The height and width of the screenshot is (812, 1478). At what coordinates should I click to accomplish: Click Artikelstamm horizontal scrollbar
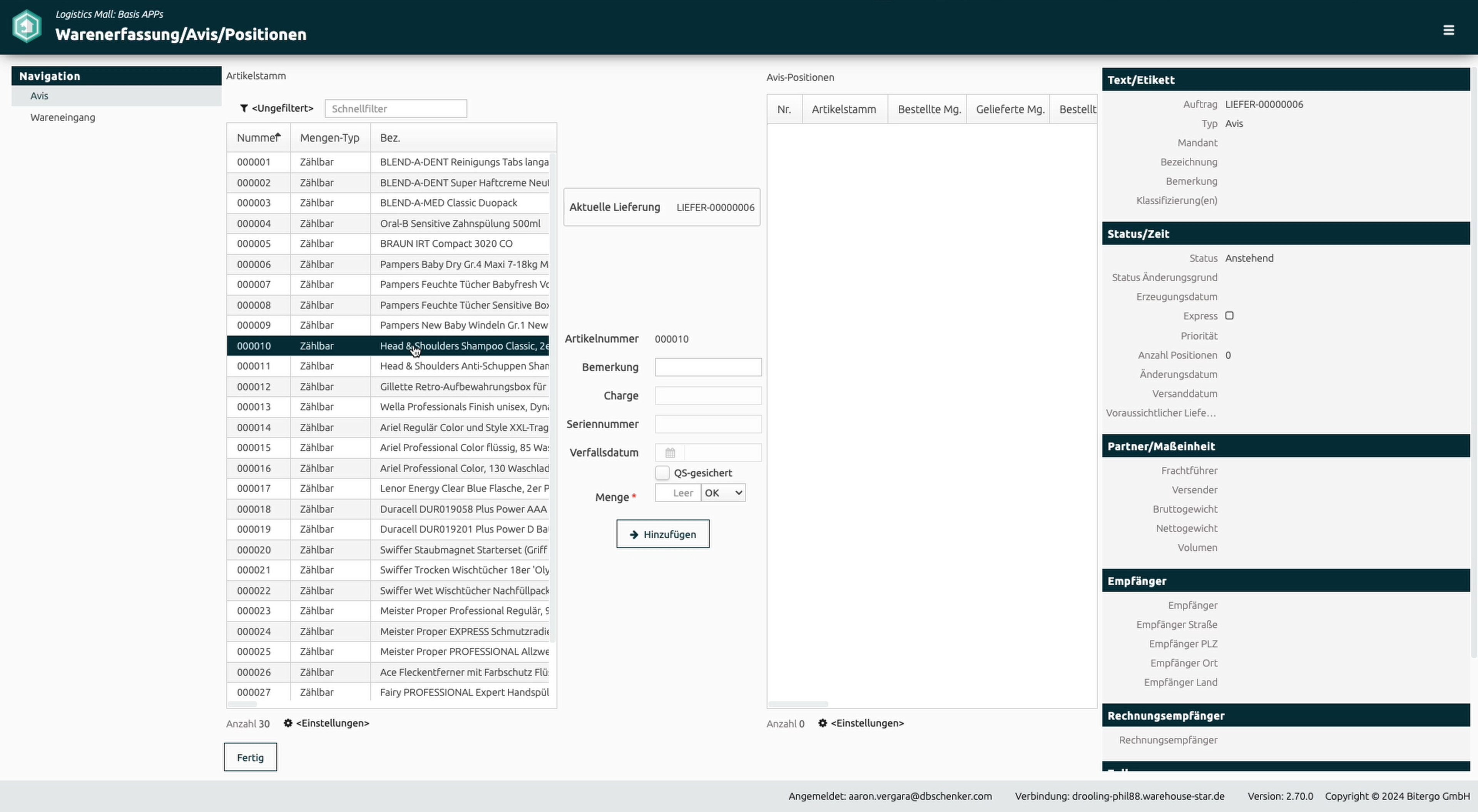coord(242,704)
